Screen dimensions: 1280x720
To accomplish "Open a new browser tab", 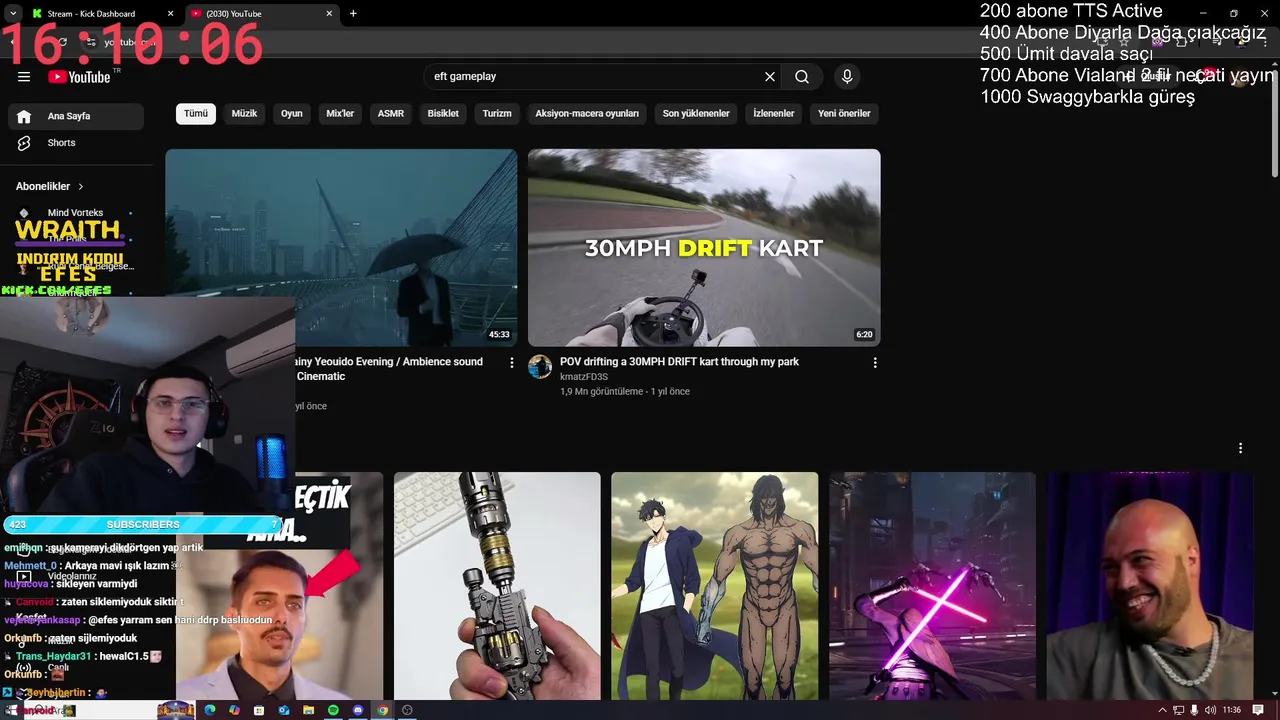I will pos(353,14).
